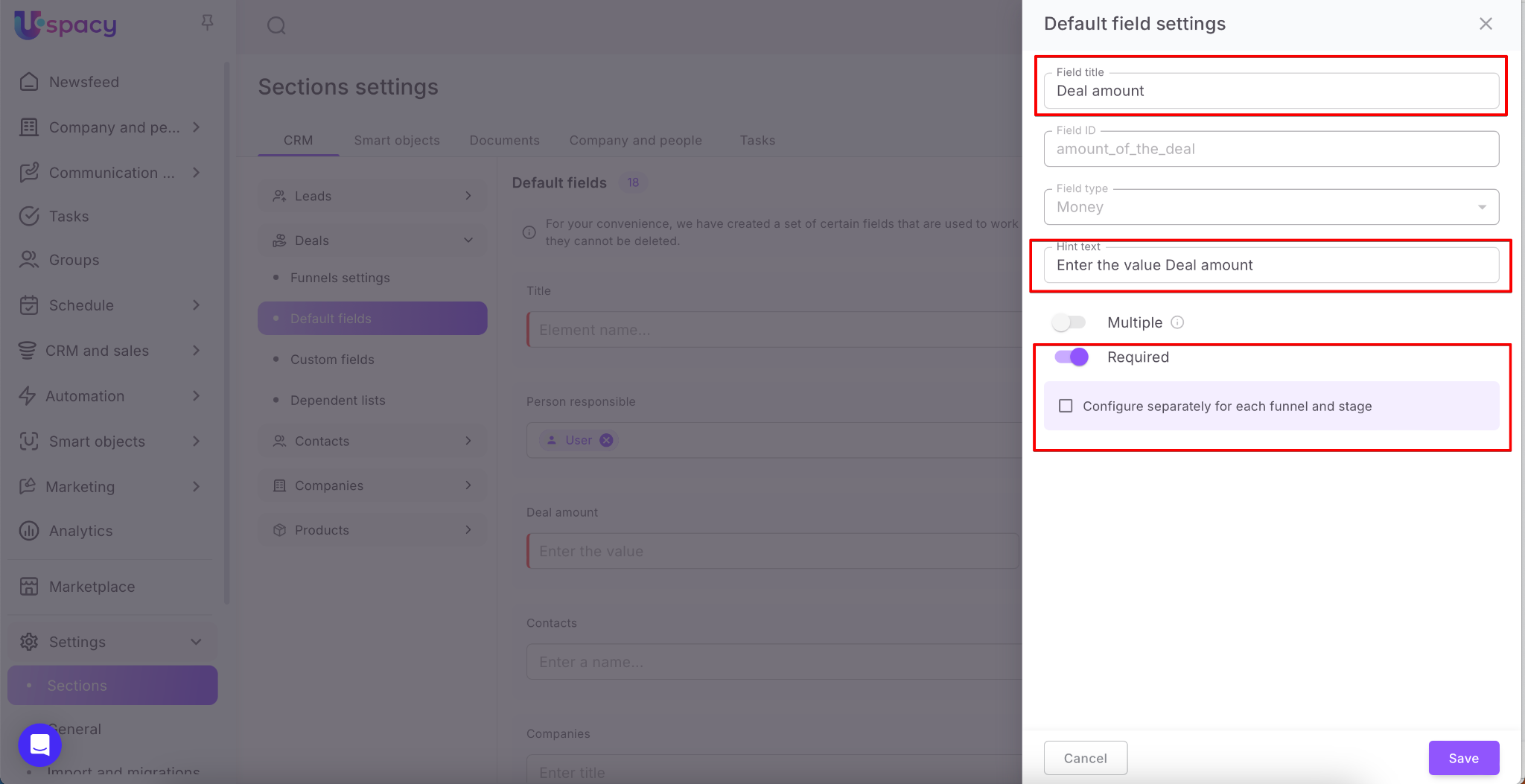Click the pin sidebar icon
The height and width of the screenshot is (784, 1525).
207,23
